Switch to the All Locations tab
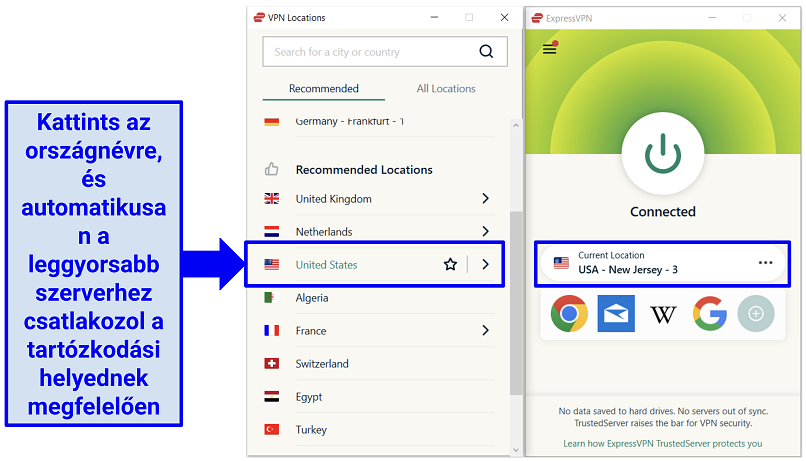Image resolution: width=806 pixels, height=461 pixels. pos(446,88)
